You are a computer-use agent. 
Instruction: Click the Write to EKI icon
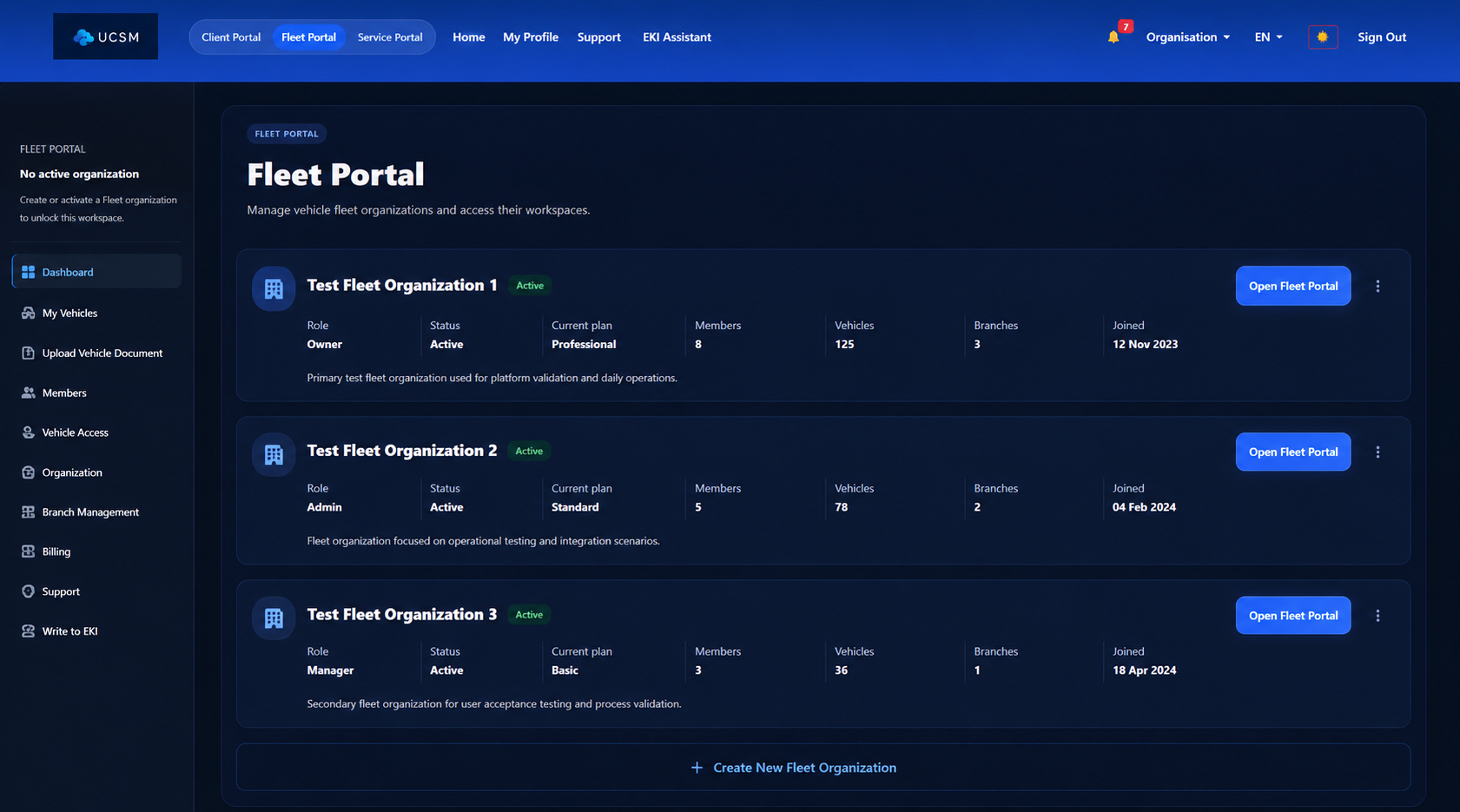[x=28, y=631]
